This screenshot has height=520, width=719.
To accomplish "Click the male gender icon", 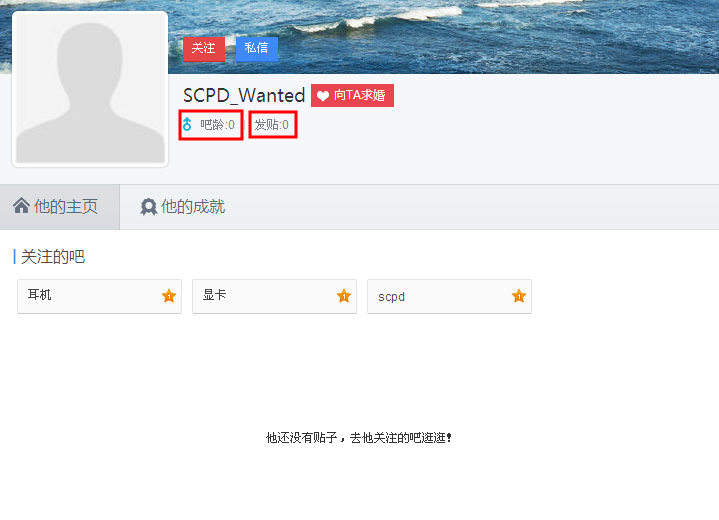I will tap(187, 124).
